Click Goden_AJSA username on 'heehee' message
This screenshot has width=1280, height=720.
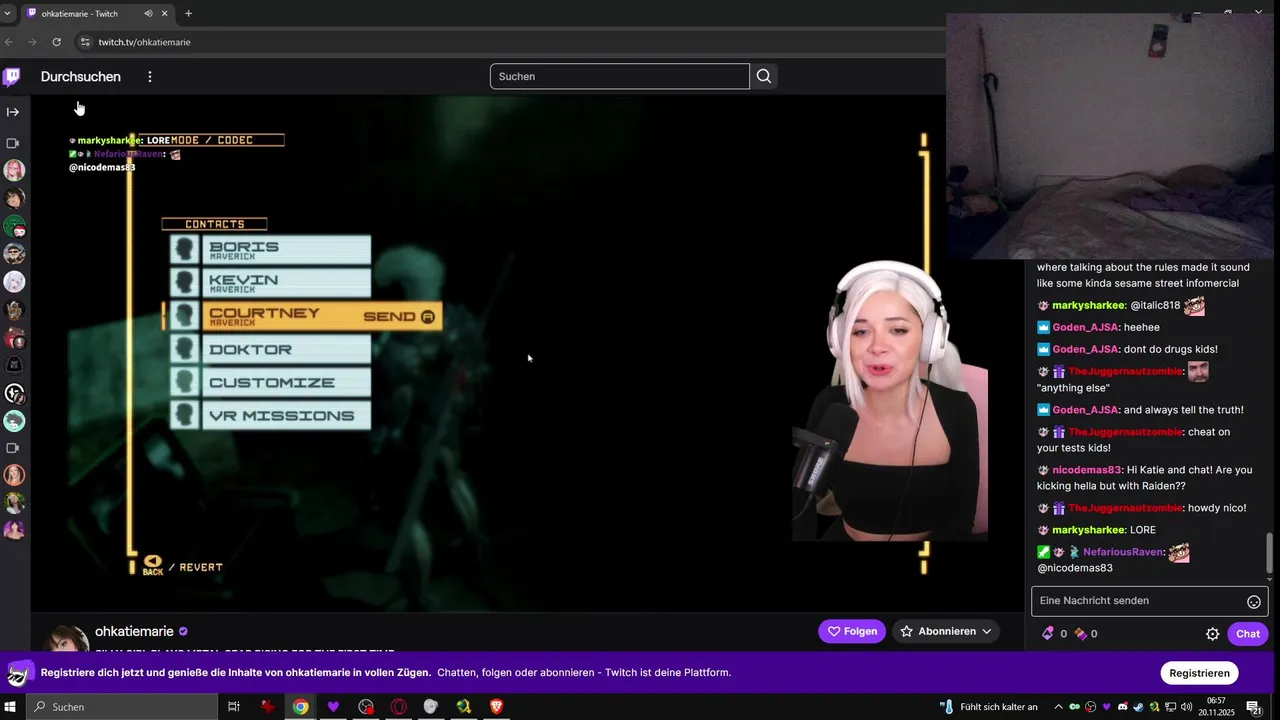[1085, 327]
